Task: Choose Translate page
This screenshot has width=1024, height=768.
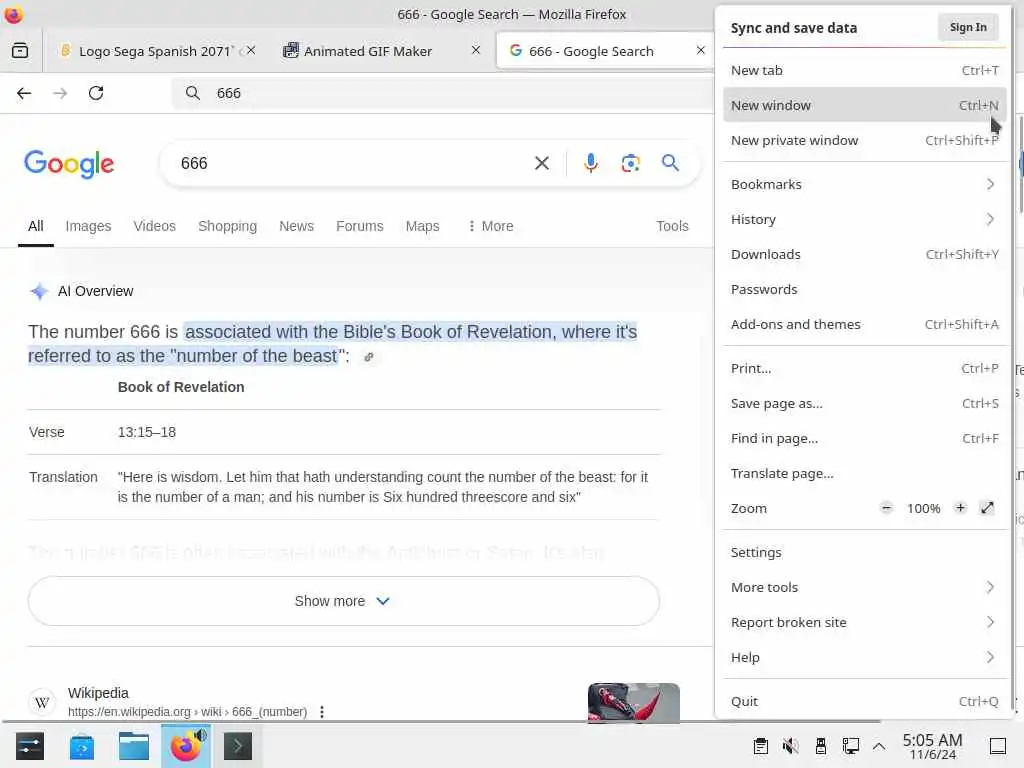Action: (x=864, y=473)
